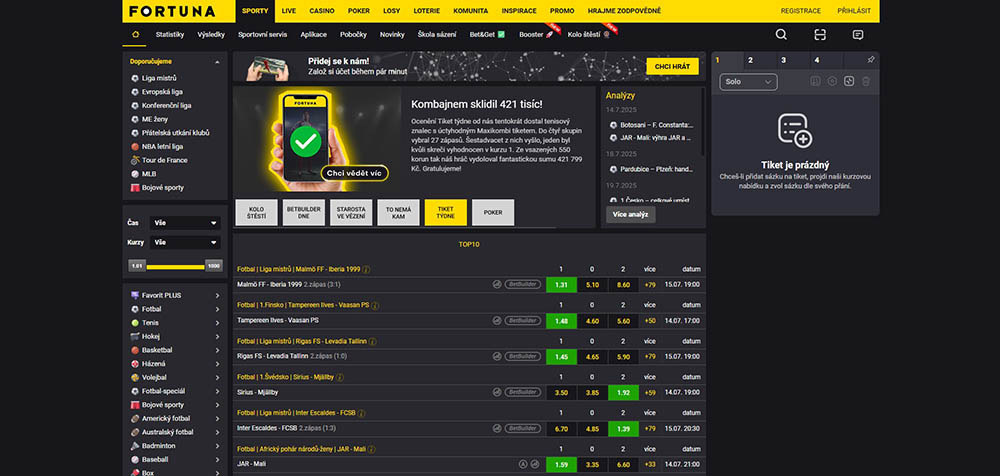Pin the bet ticket panel
This screenshot has height=476, width=1000.
[870, 60]
